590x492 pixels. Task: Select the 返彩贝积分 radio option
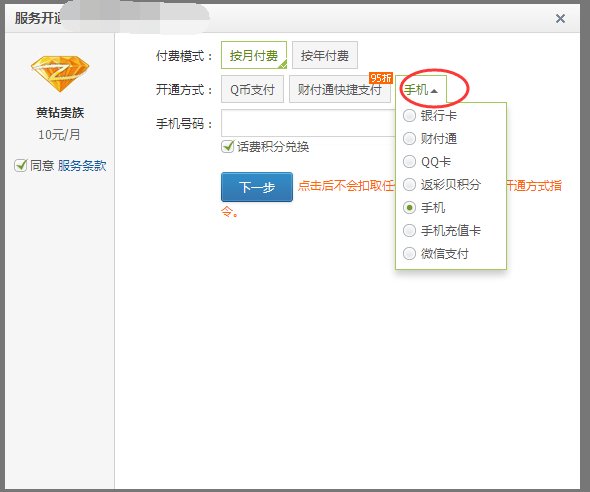409,185
